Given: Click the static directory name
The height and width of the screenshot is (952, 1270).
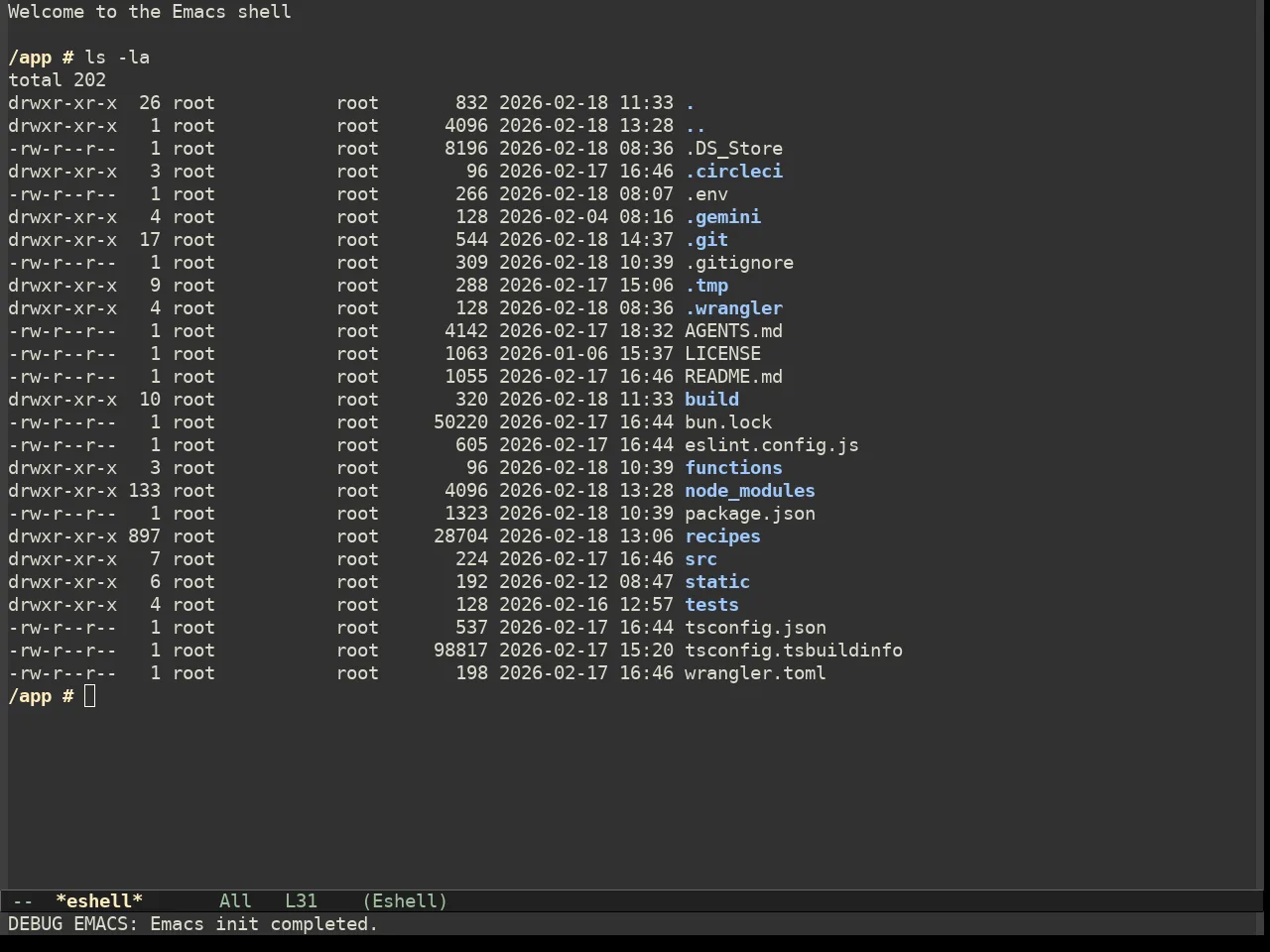Looking at the screenshot, I should [x=717, y=582].
